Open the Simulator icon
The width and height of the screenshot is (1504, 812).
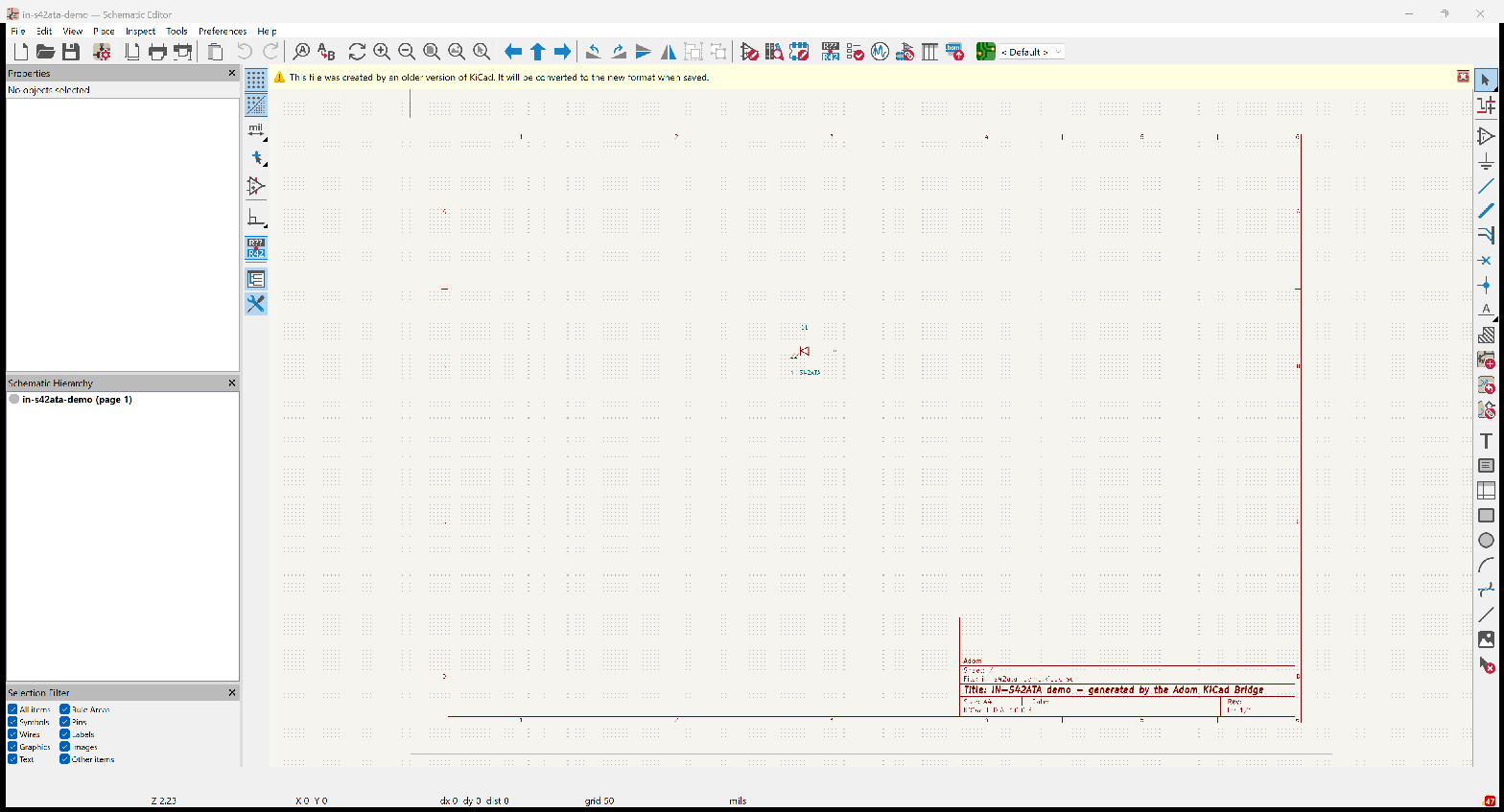tap(881, 52)
